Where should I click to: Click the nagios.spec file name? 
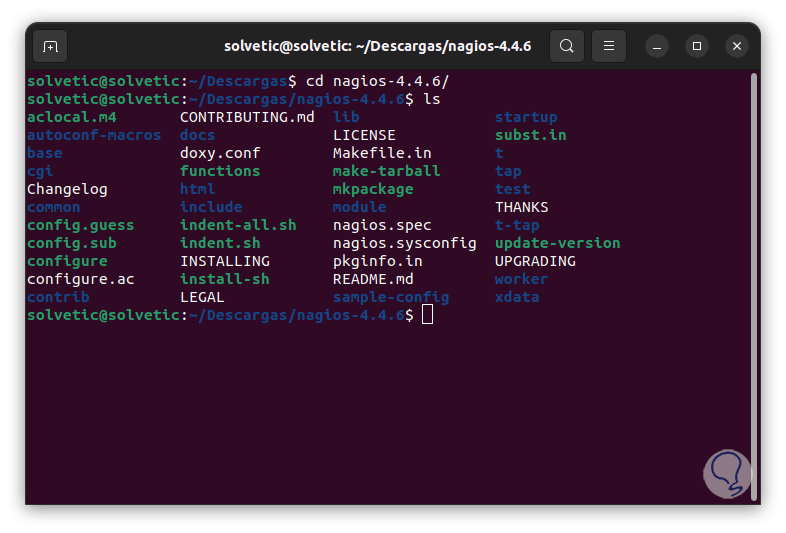coord(382,226)
